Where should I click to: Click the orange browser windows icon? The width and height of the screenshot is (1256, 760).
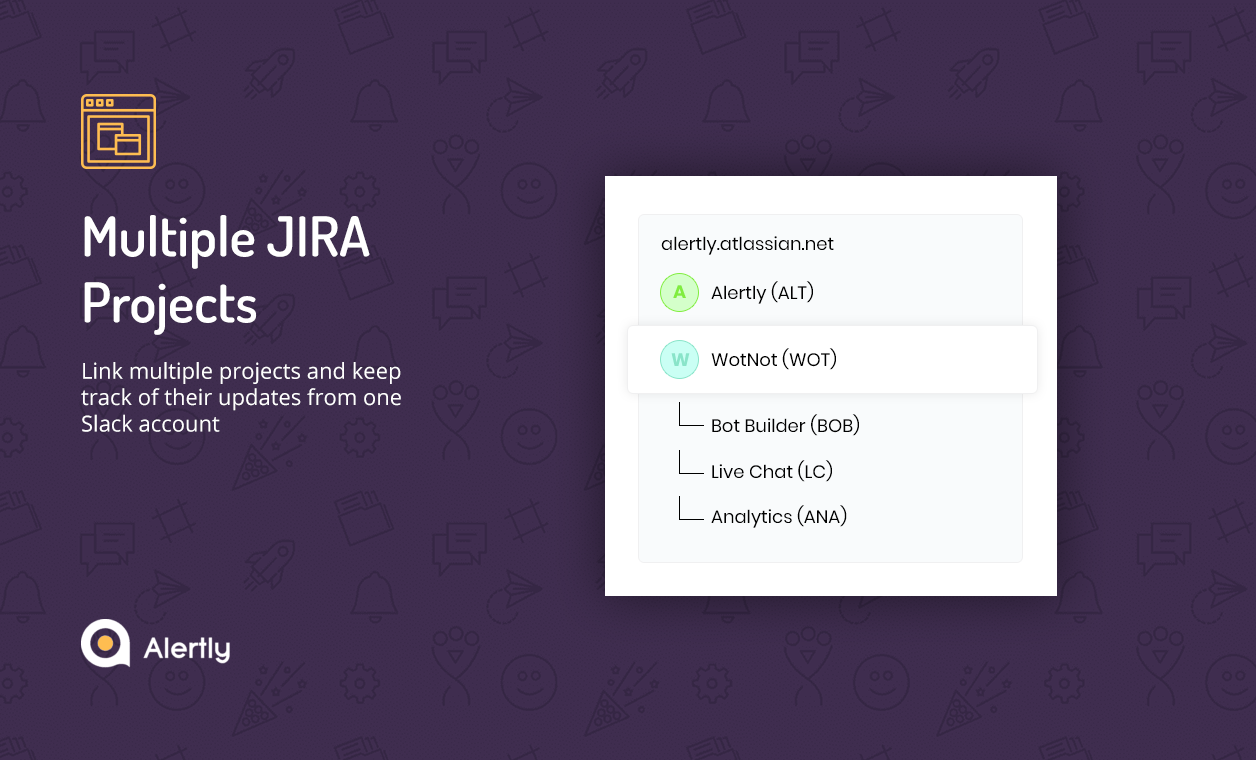(x=118, y=132)
